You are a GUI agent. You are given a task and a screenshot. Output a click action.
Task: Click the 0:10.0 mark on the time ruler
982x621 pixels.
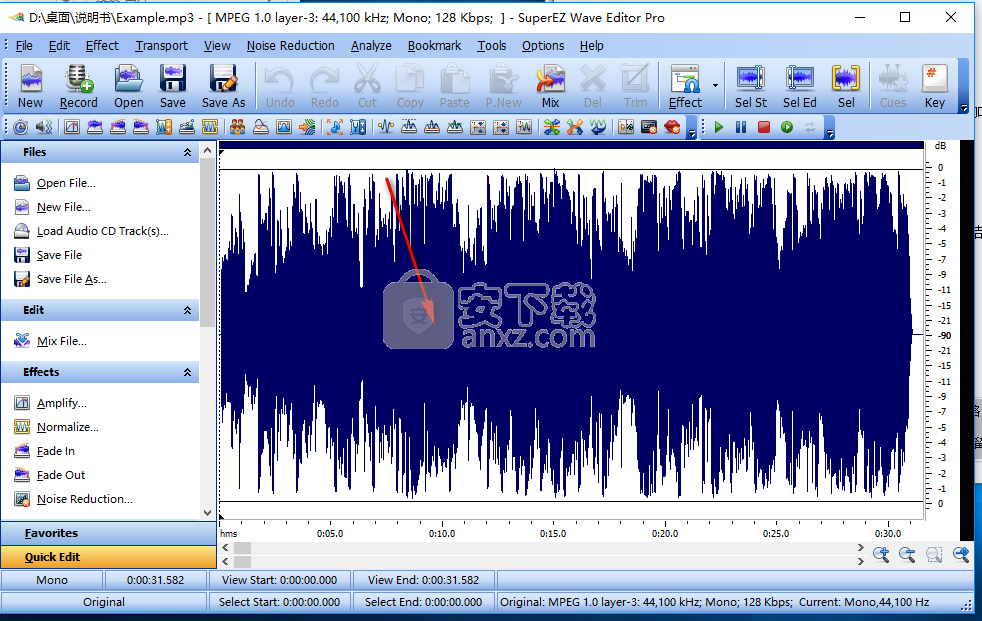(x=442, y=533)
